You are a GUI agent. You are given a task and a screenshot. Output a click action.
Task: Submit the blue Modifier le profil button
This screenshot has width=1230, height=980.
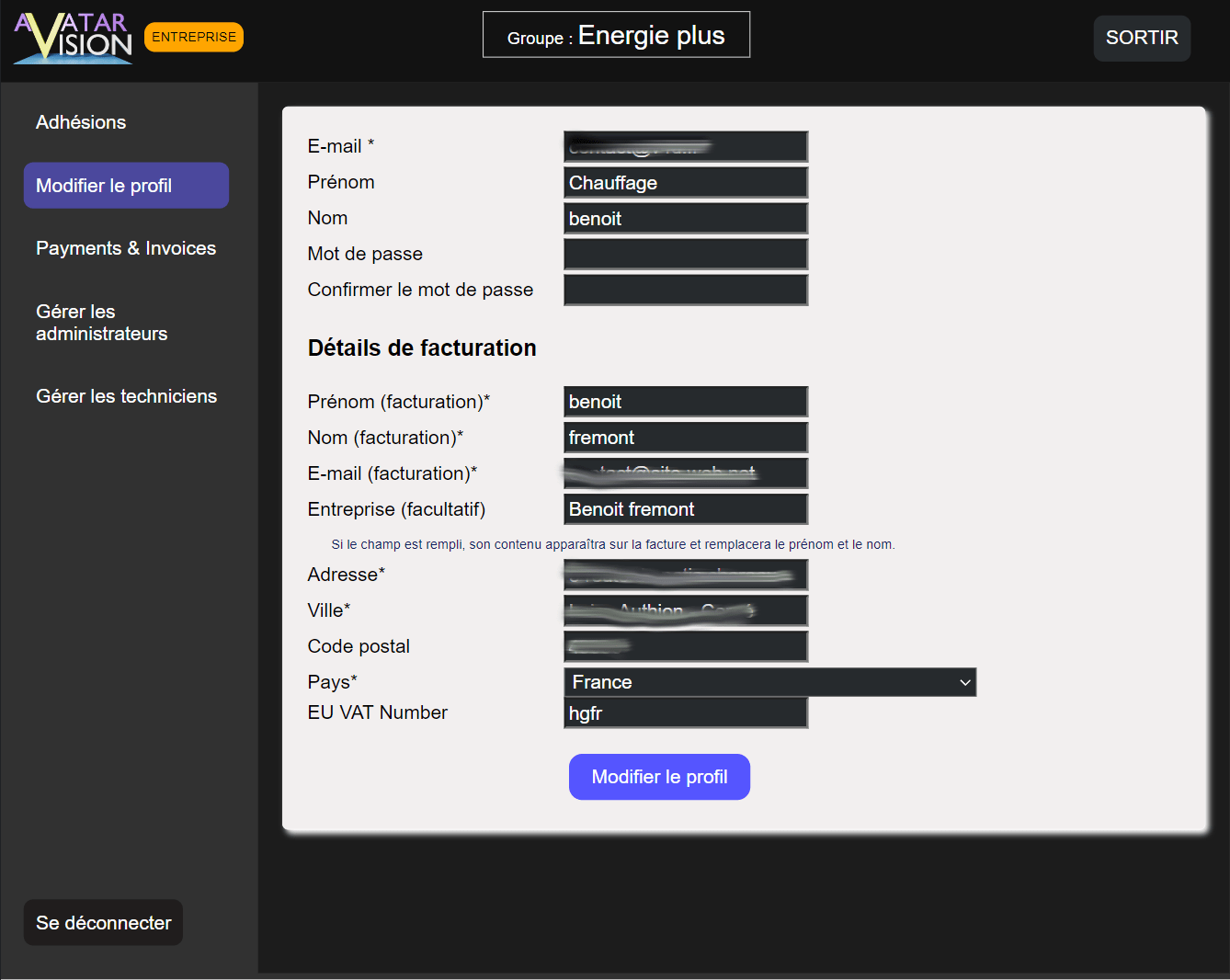659,777
